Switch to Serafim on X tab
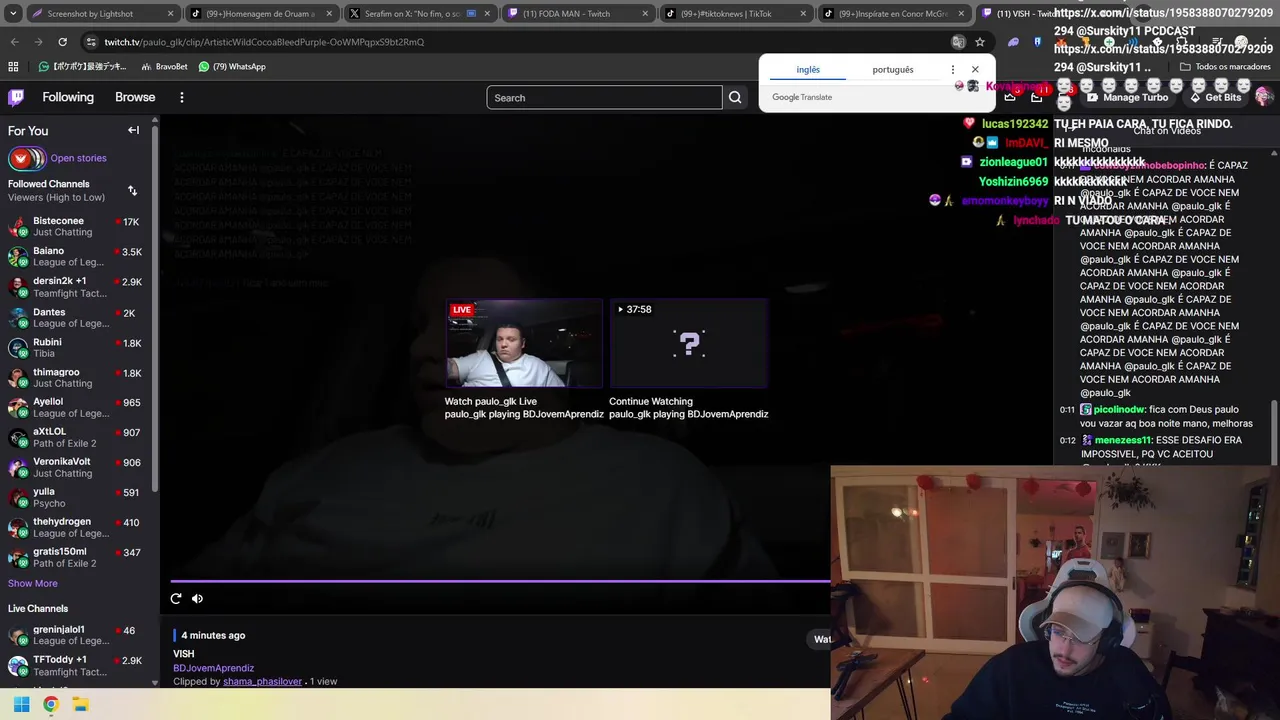 (x=418, y=14)
